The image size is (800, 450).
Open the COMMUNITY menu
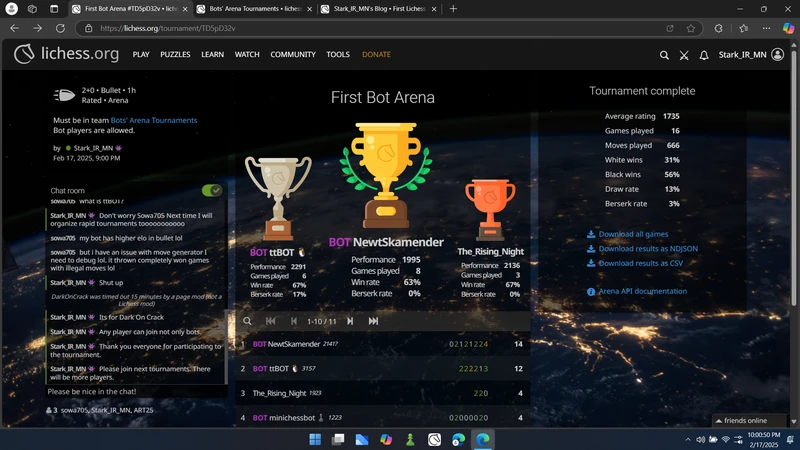tap(293, 55)
